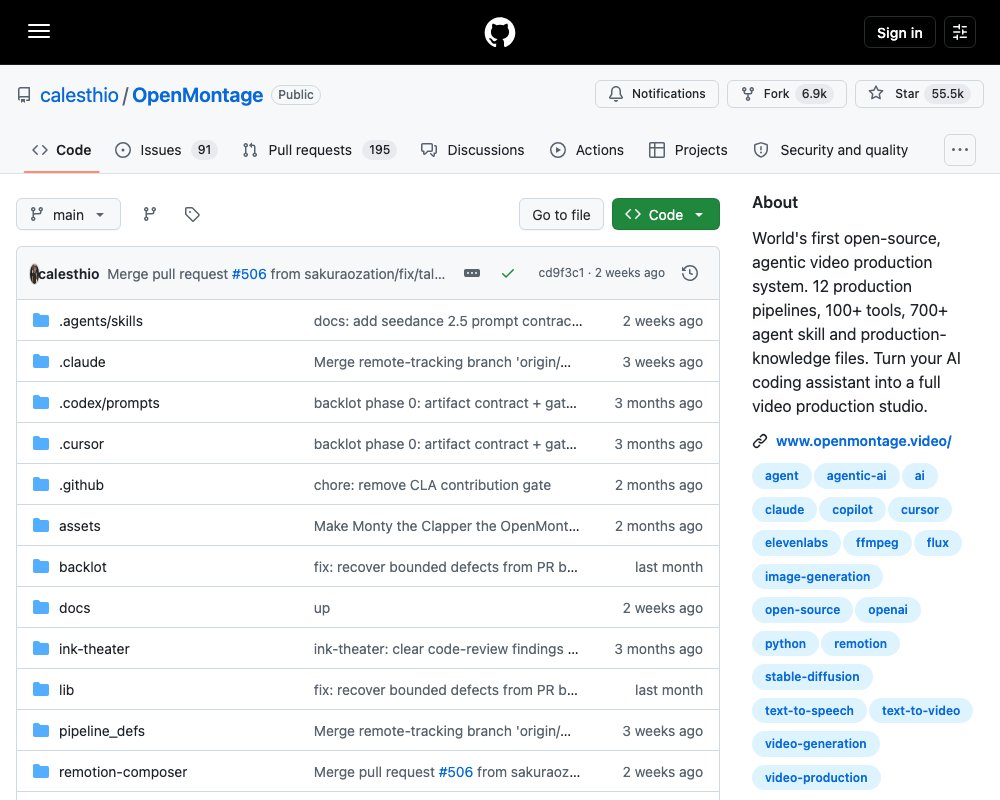Open the calesthio owner profile link
The image size is (1000, 800).
coord(79,95)
